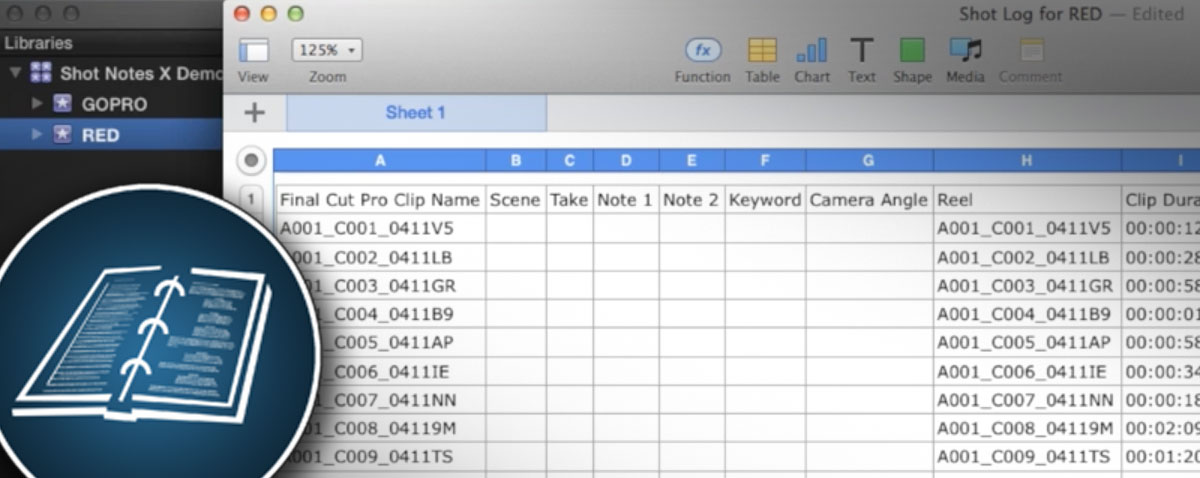Select Reel cell A001_C008_04119M
Image resolution: width=1200 pixels, height=478 pixels.
1027,429
